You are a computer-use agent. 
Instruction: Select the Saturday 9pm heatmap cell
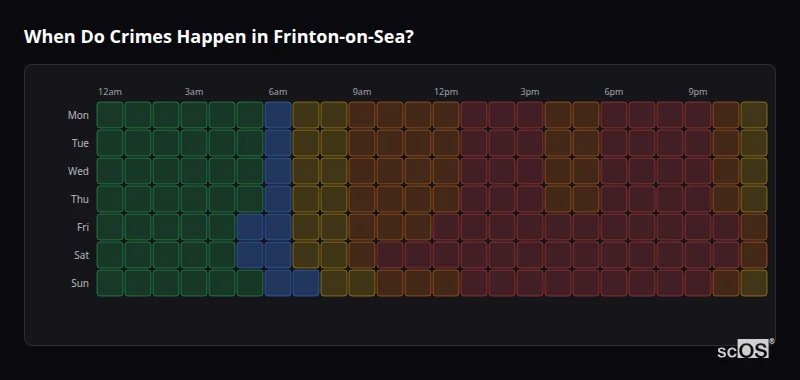point(698,255)
